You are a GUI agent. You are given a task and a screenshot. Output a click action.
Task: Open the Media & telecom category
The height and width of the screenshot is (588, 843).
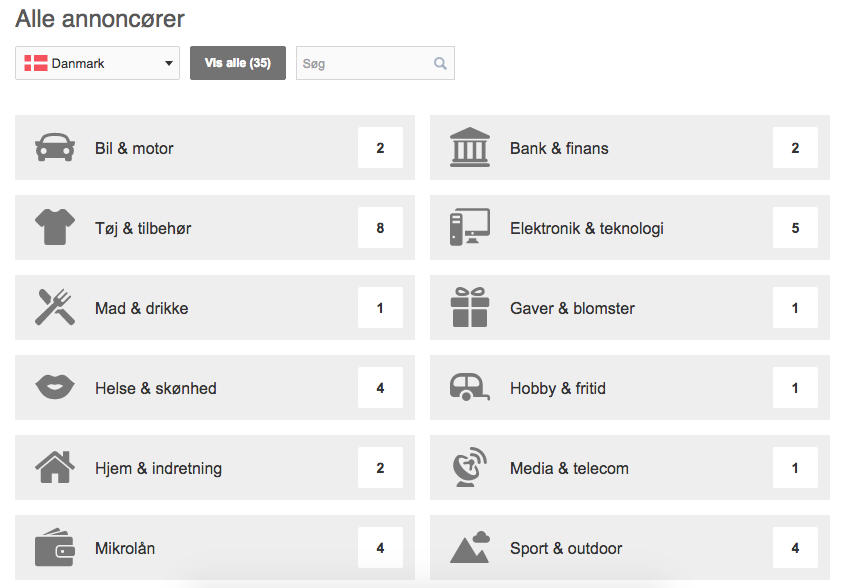pos(630,468)
